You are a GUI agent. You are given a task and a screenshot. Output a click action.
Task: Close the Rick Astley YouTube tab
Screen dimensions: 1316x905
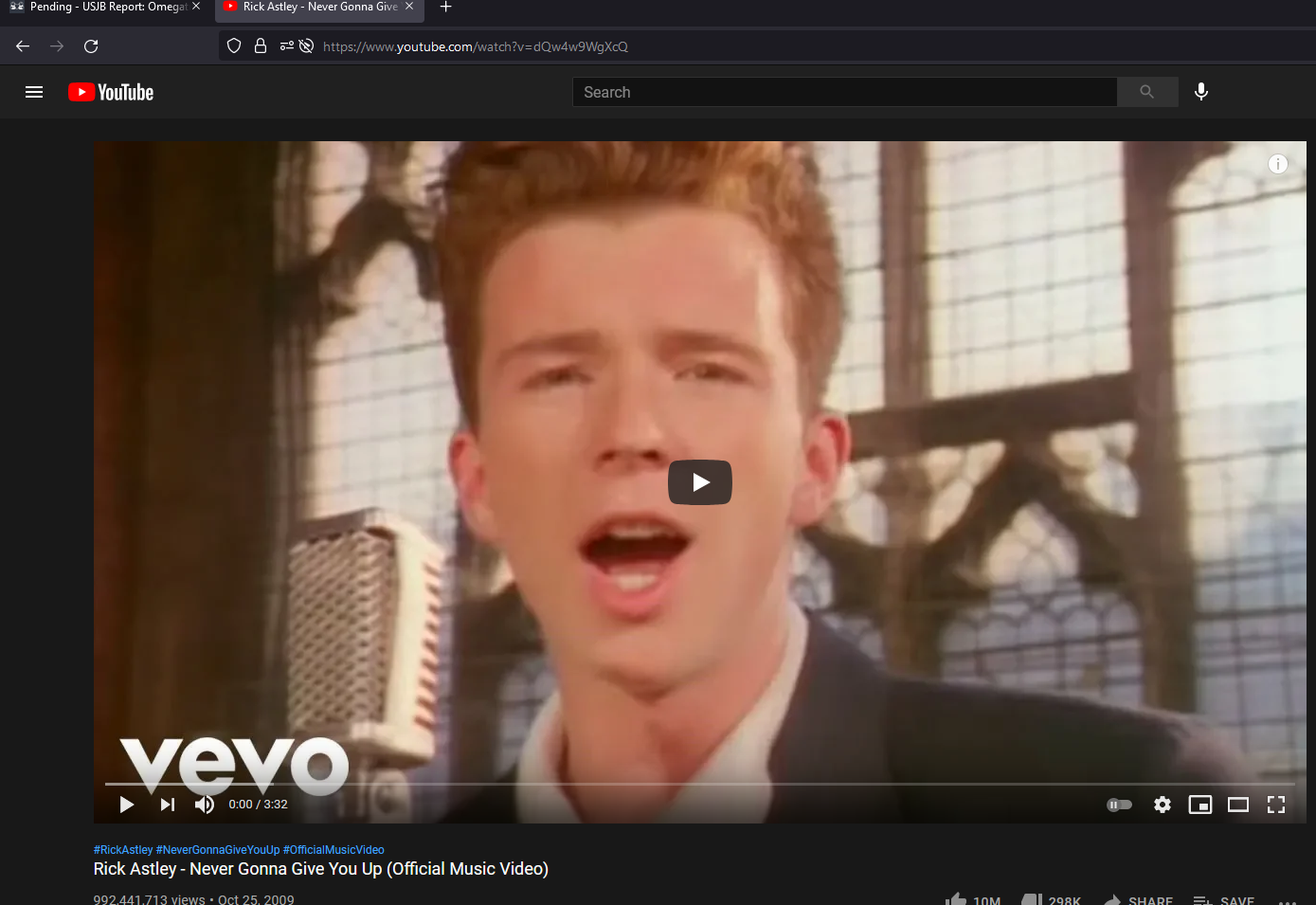[x=409, y=6]
